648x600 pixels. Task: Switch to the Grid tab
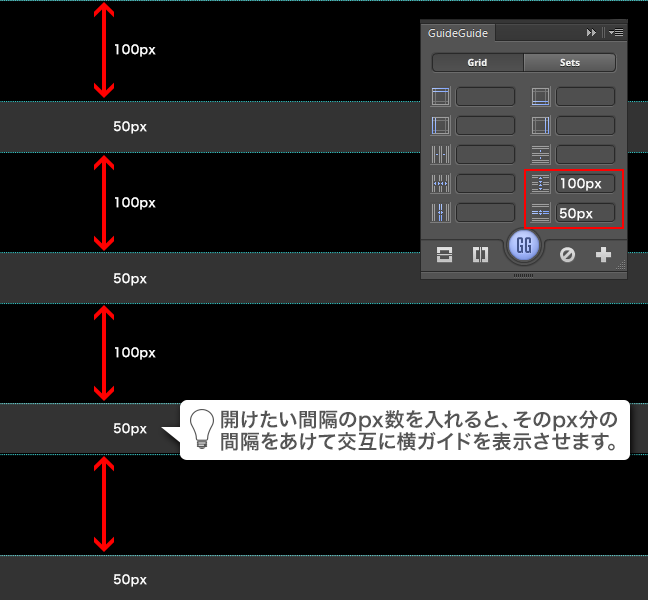click(x=477, y=62)
